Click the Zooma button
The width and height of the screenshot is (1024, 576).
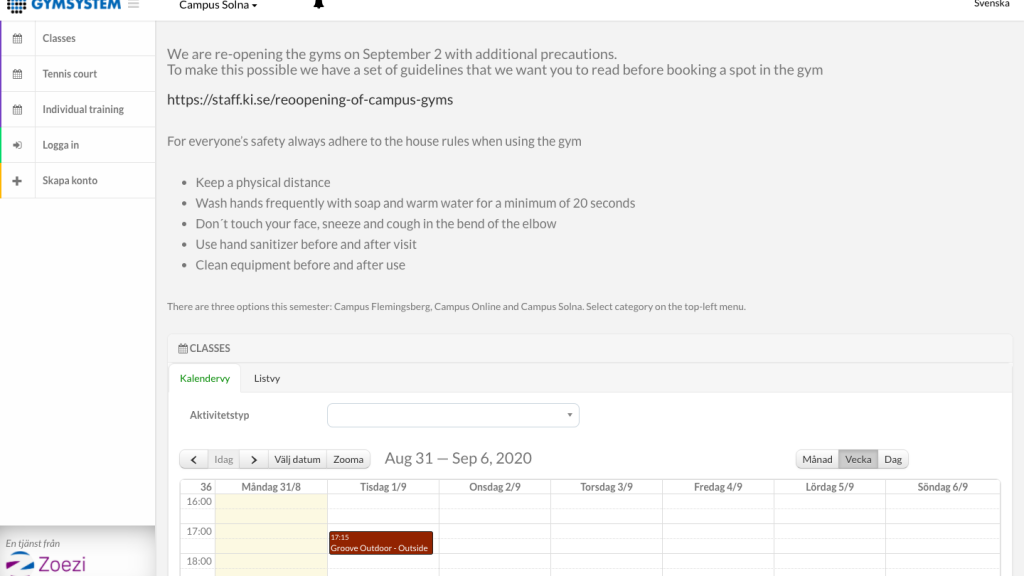(349, 460)
